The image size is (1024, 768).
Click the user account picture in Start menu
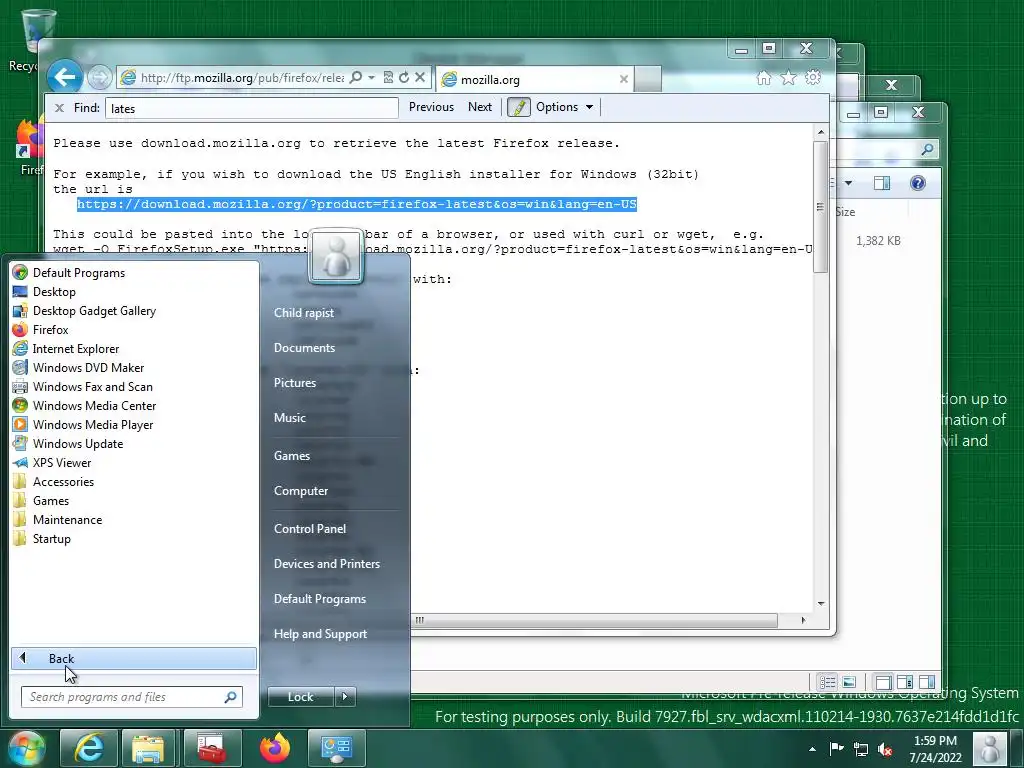(x=336, y=256)
